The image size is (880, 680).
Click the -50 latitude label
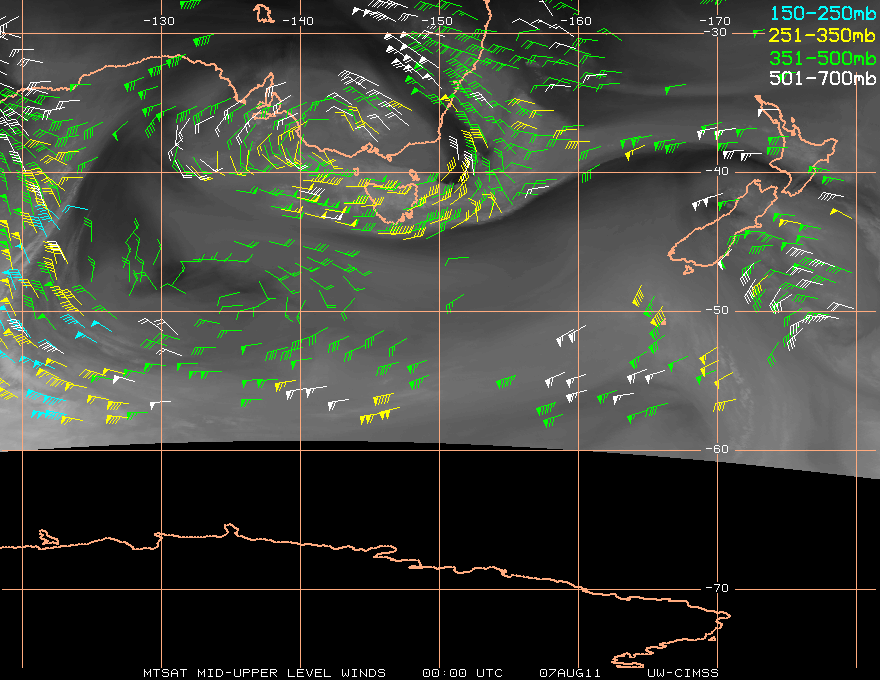tap(716, 310)
